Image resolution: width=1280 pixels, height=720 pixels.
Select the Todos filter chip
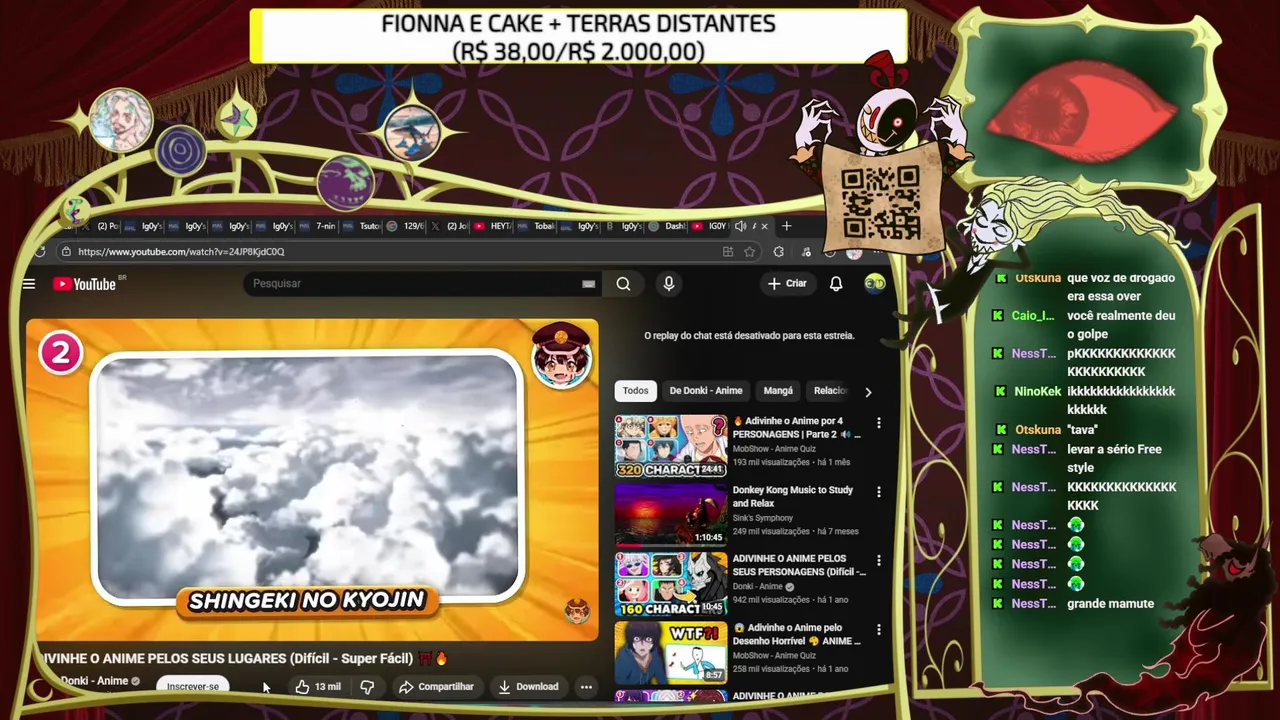(635, 391)
